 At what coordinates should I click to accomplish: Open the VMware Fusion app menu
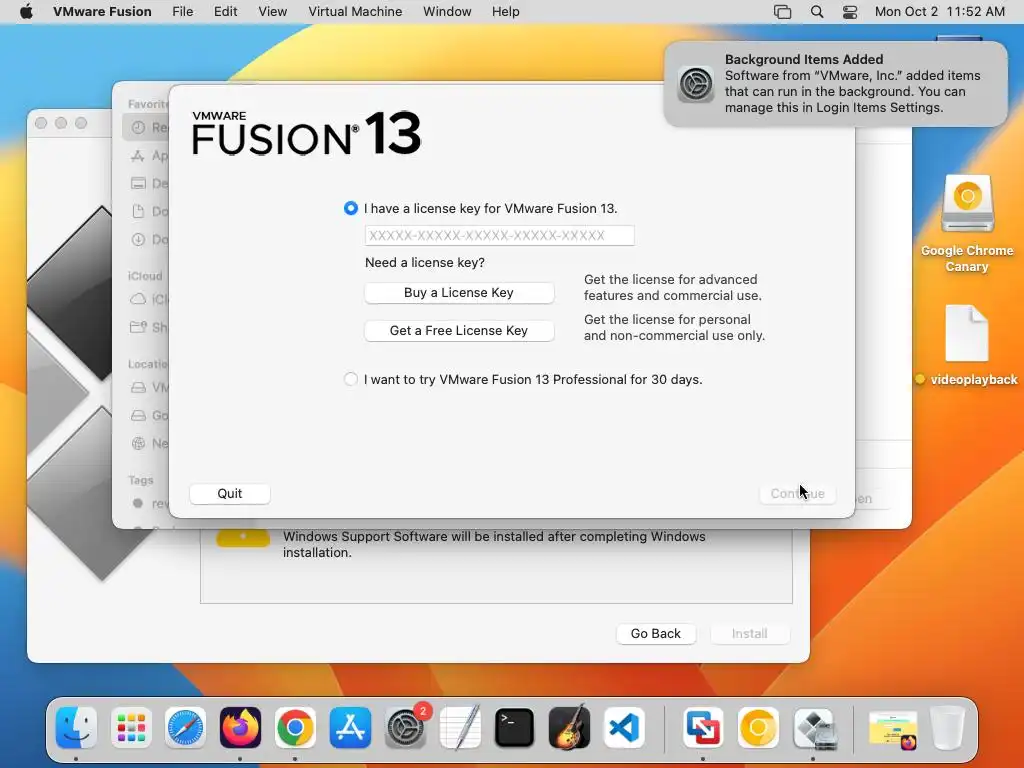(x=102, y=12)
